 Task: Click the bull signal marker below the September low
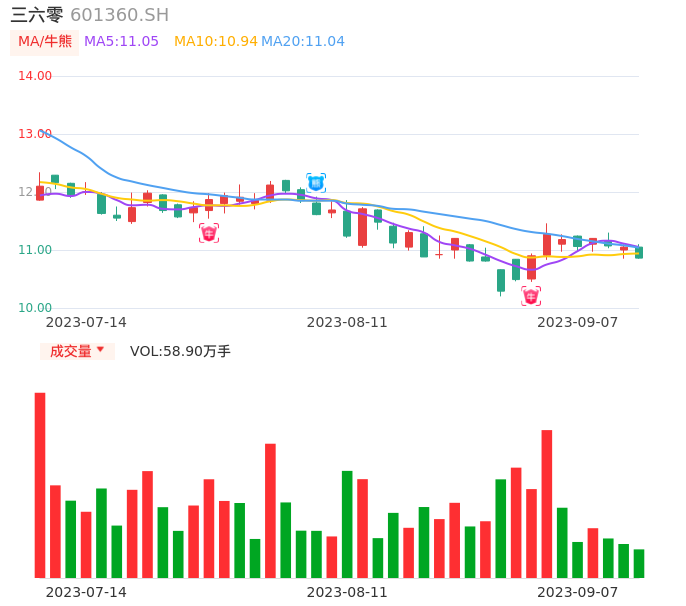click(x=531, y=296)
